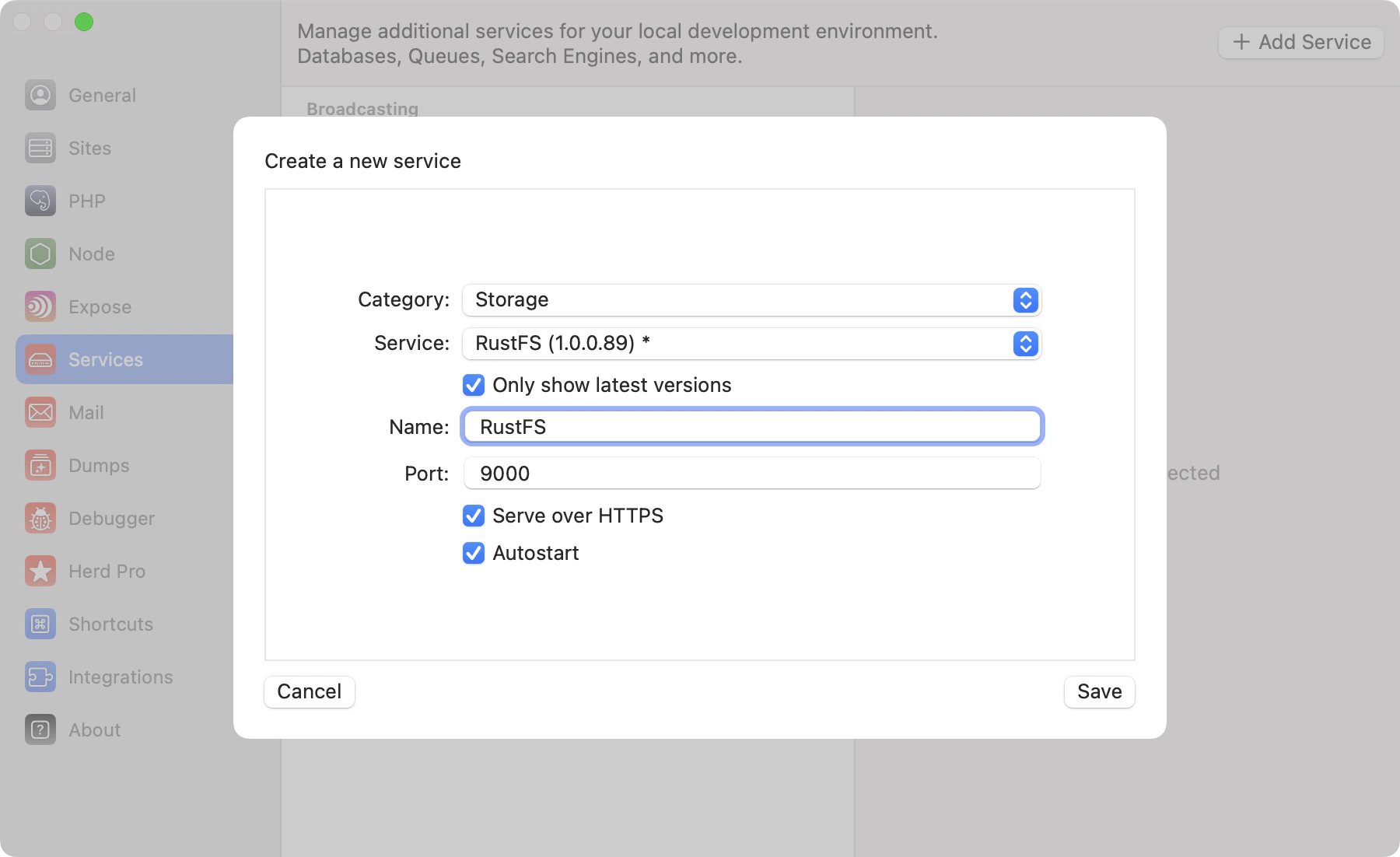Open the About section
The image size is (1400, 857).
click(x=94, y=729)
